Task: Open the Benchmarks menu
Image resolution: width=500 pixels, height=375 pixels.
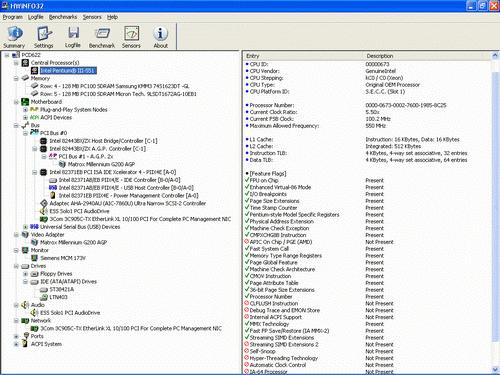Action: point(63,17)
